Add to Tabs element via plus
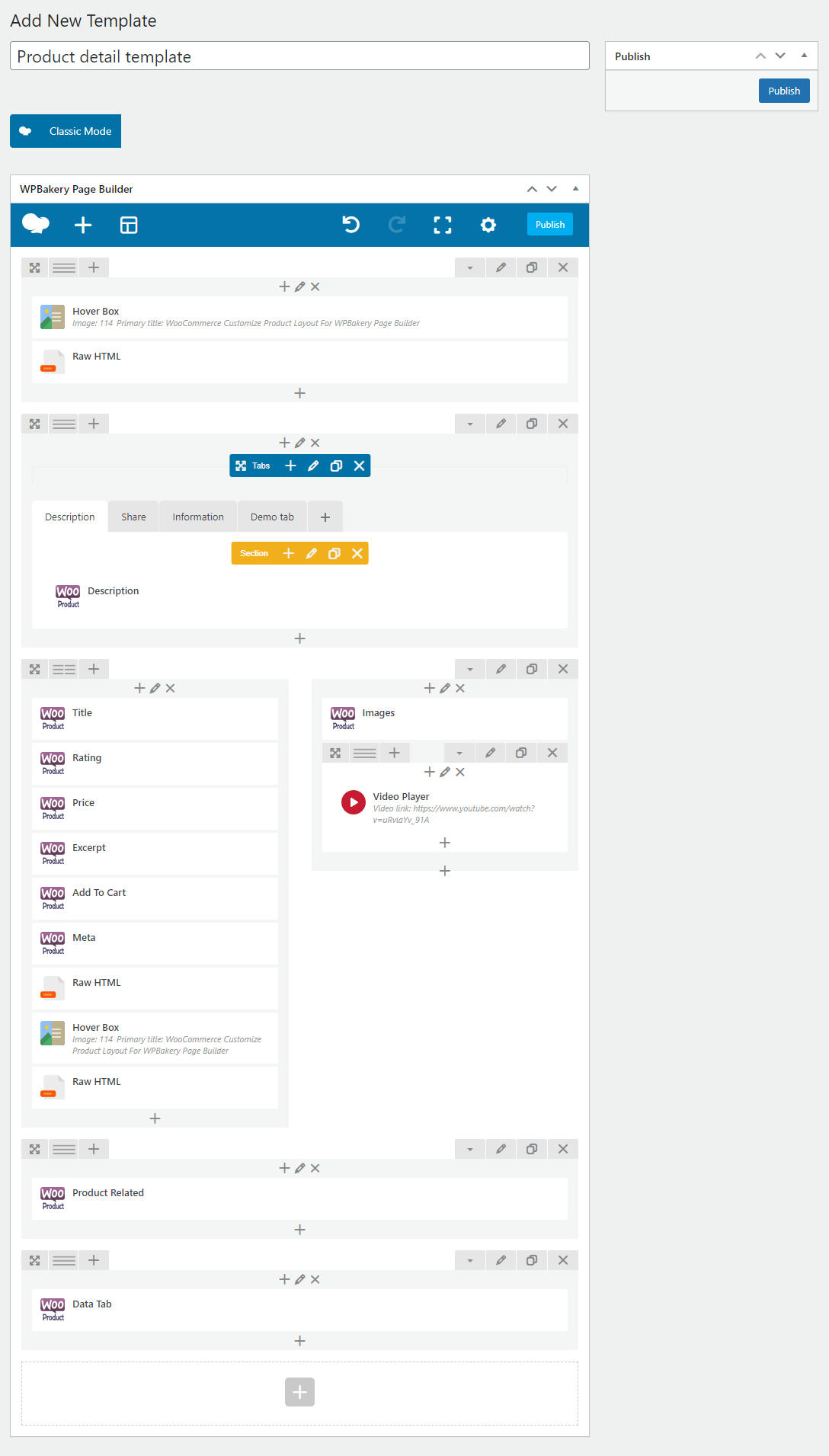 pos(290,466)
